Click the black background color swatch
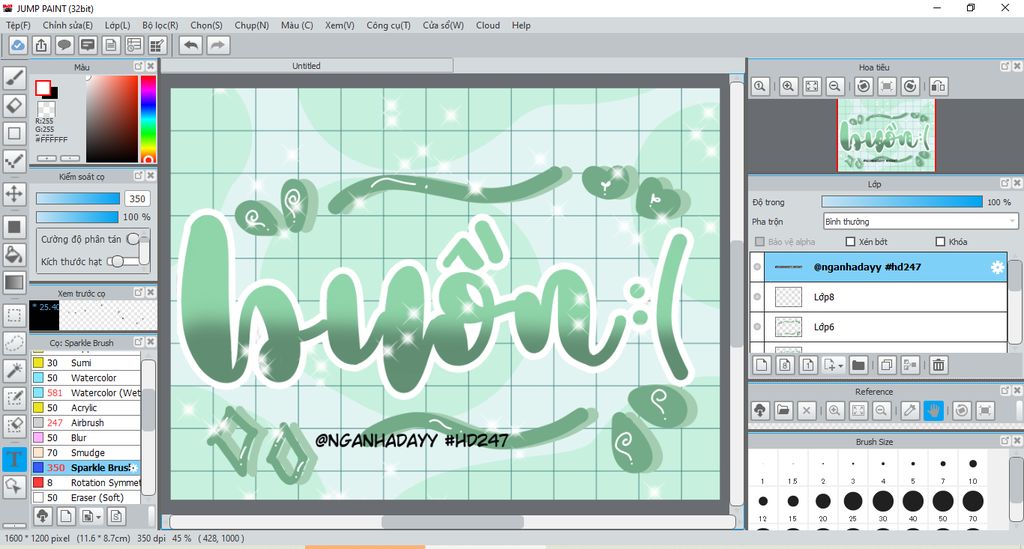The height and width of the screenshot is (549, 1024). pyautogui.click(x=52, y=93)
